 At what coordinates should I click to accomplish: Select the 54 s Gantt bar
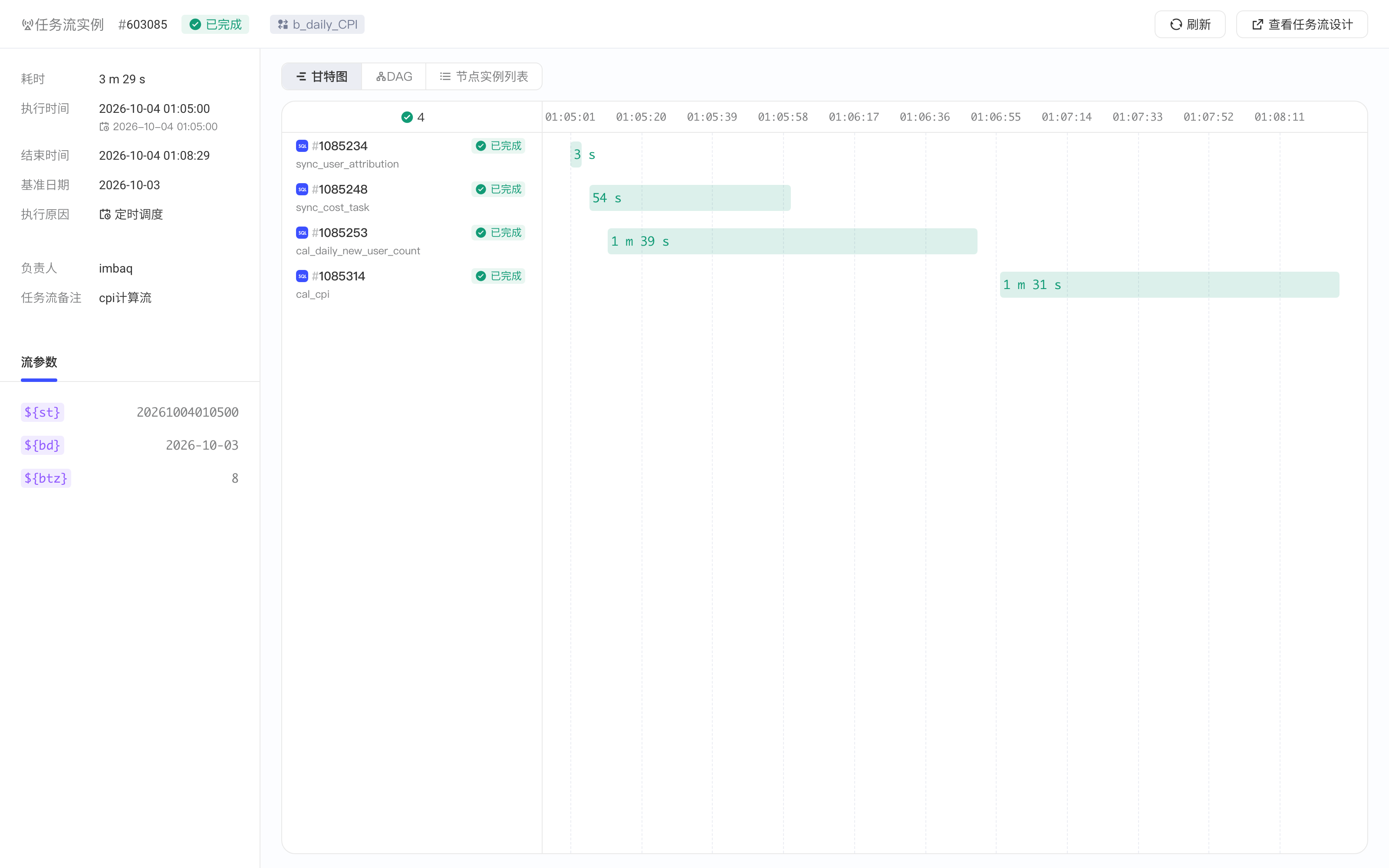coord(690,198)
